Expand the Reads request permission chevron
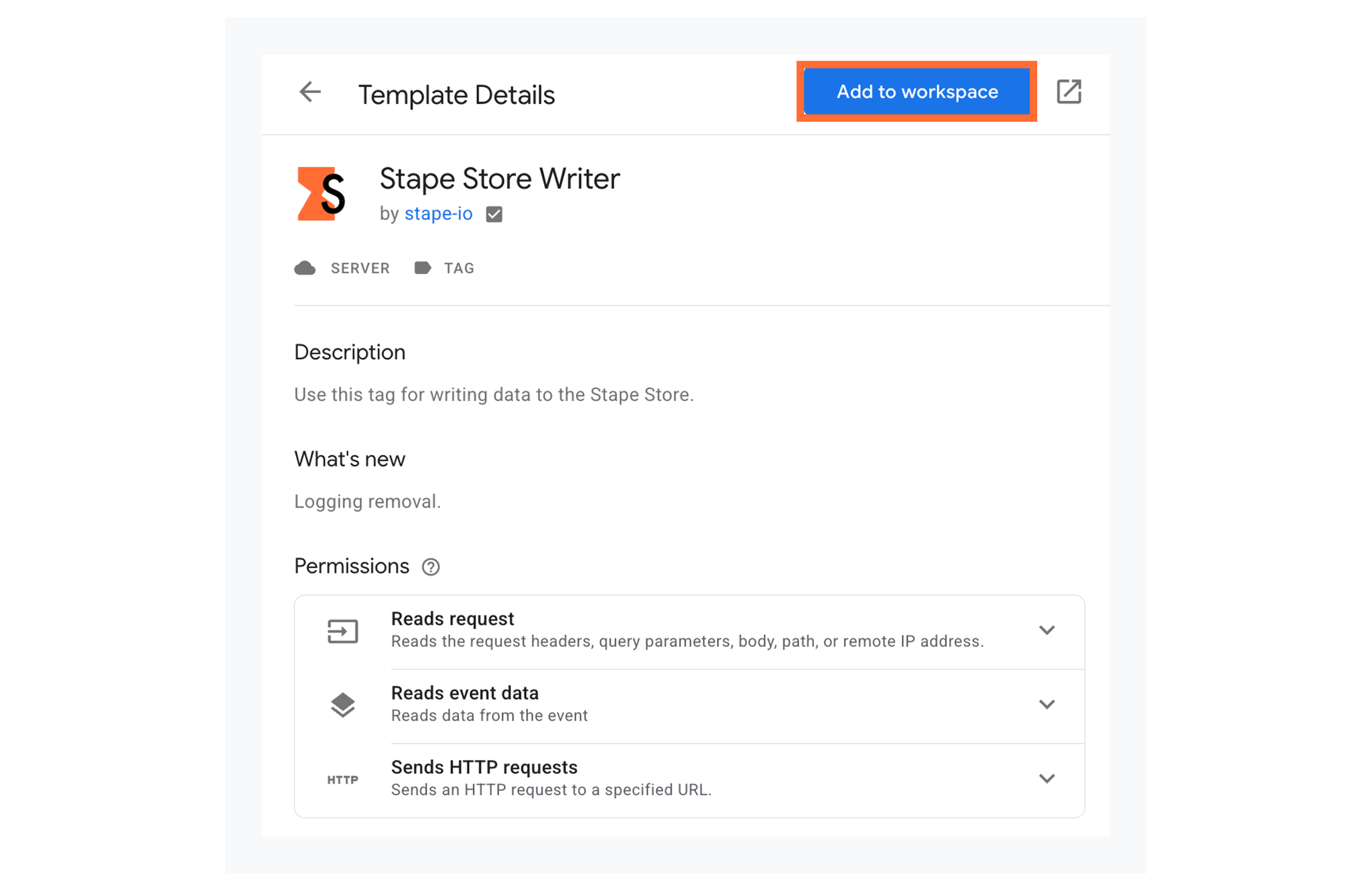The image size is (1372, 891). (x=1046, y=630)
